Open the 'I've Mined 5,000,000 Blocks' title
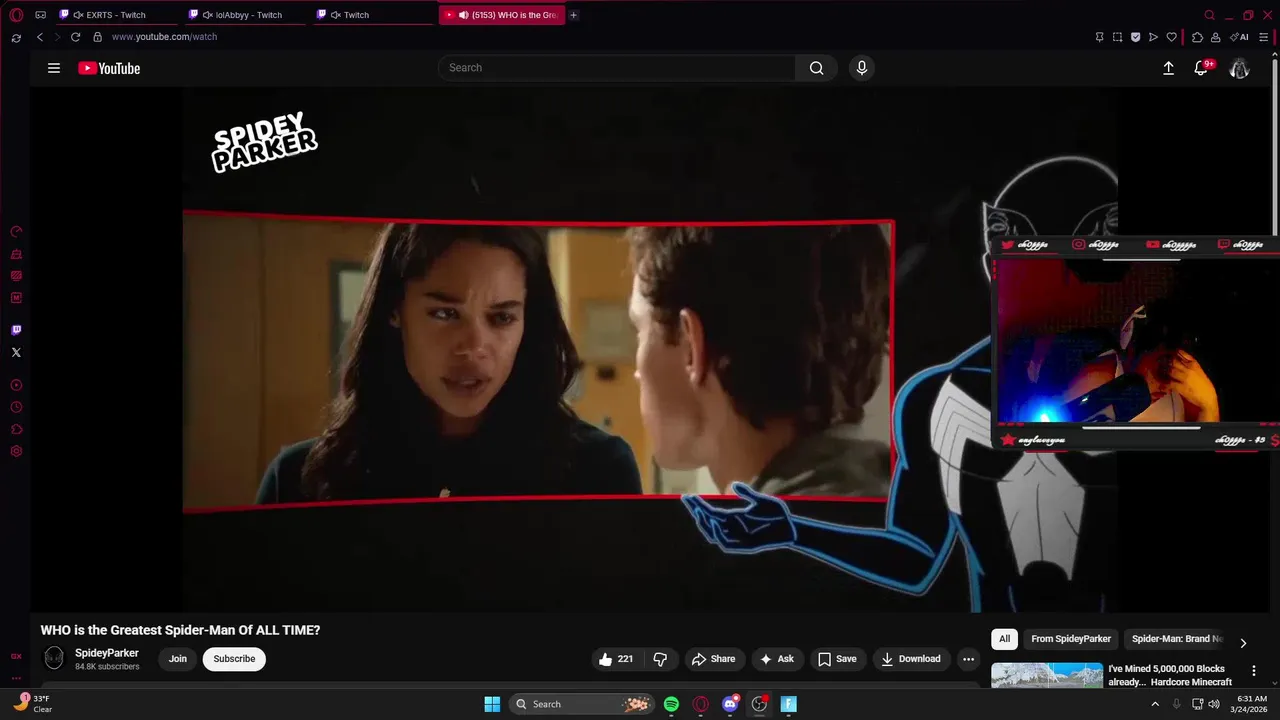This screenshot has height=720, width=1280. point(1170,675)
